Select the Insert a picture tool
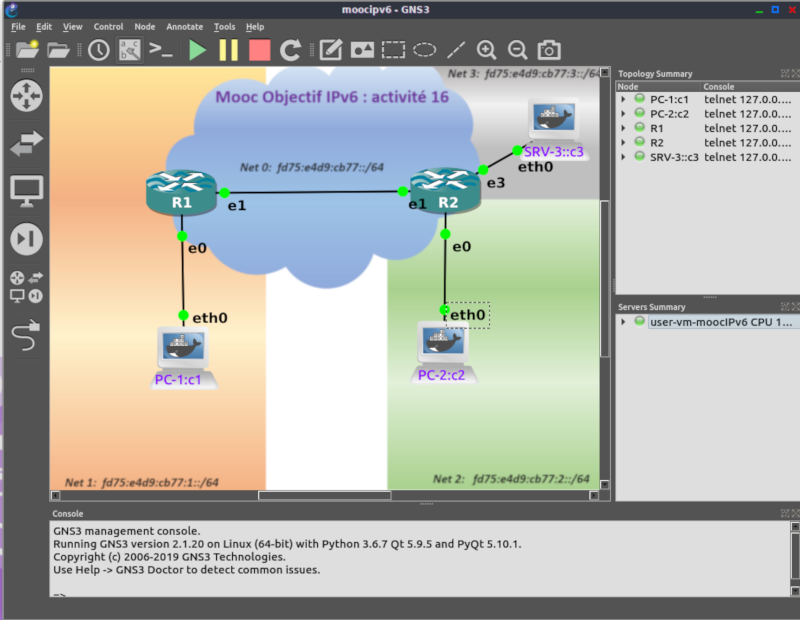Image resolution: width=800 pixels, height=620 pixels. tap(362, 50)
